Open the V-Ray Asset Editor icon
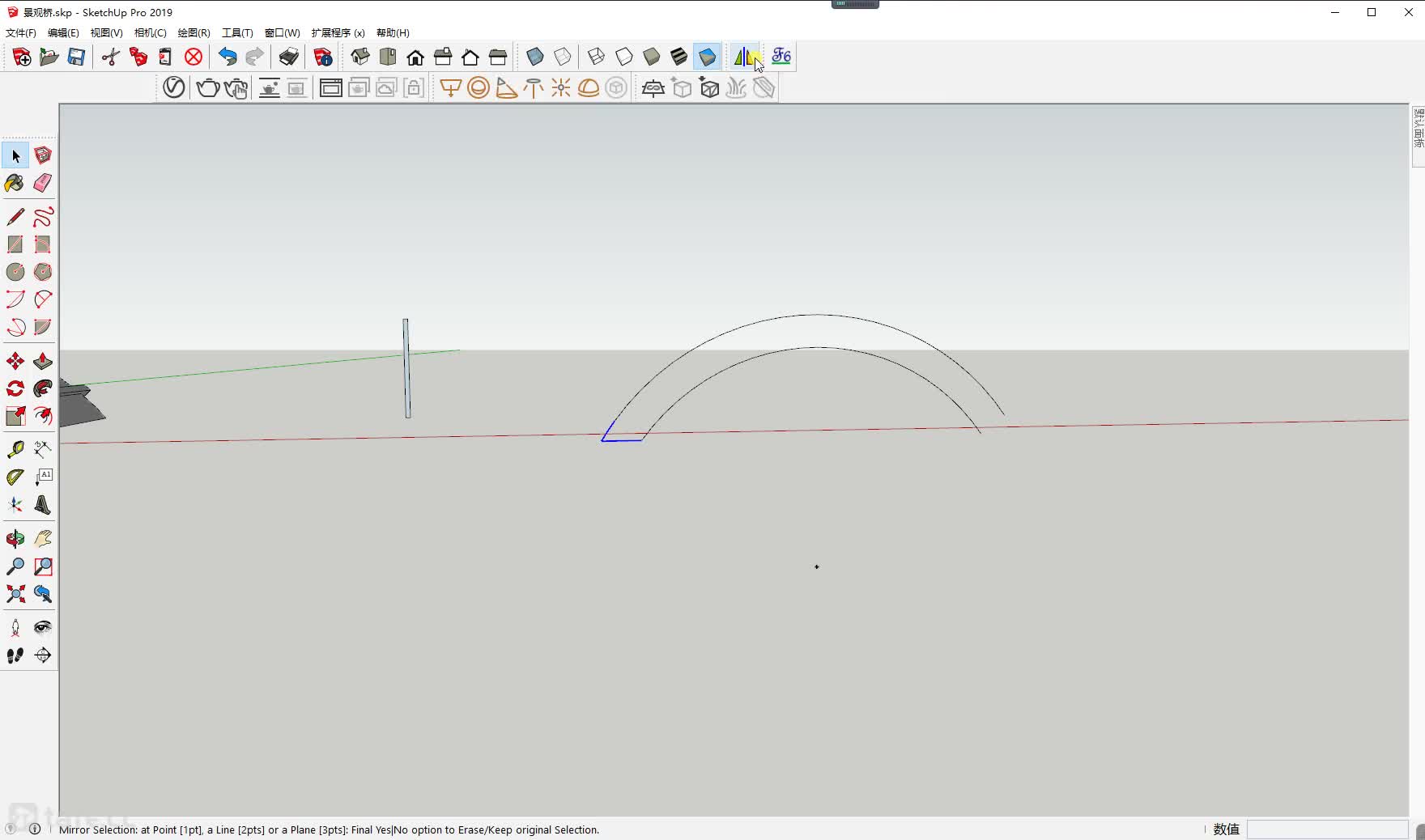 pos(174,87)
